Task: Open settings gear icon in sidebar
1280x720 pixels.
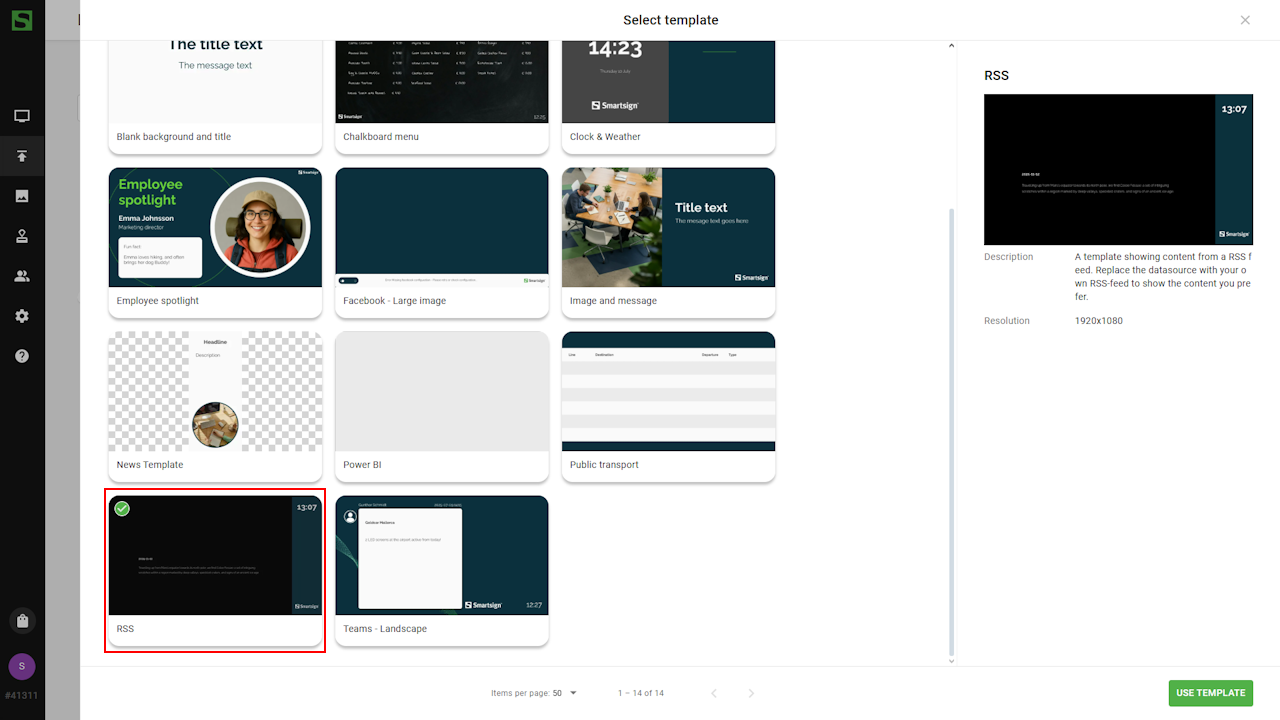Action: tap(22, 316)
